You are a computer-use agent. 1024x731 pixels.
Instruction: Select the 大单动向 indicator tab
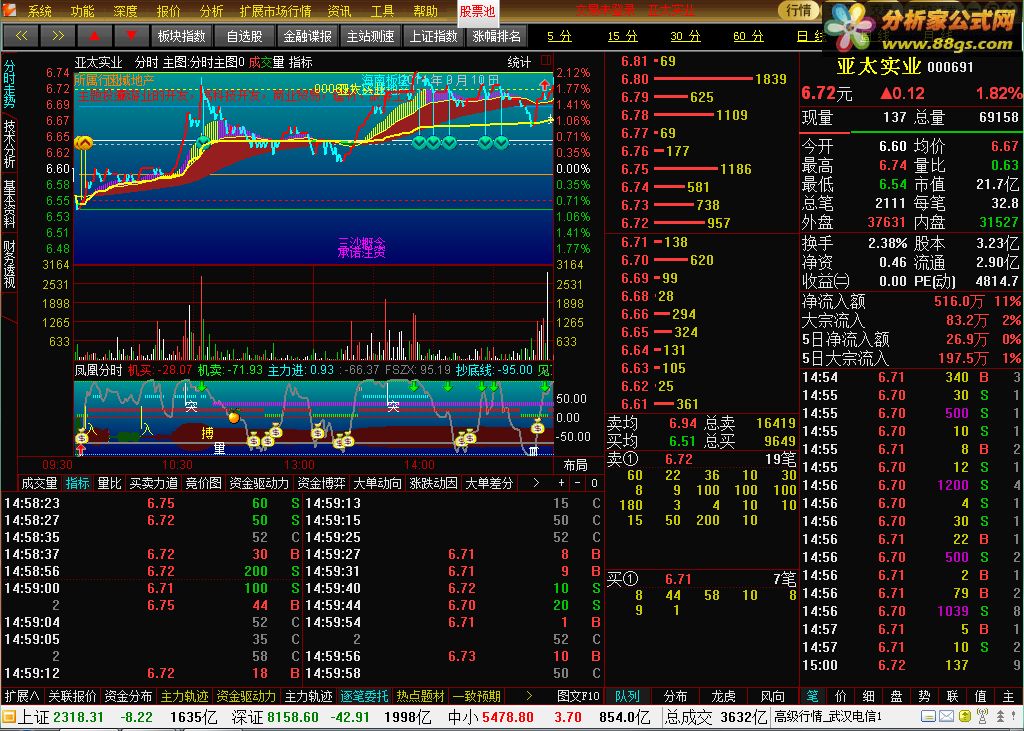[x=377, y=483]
